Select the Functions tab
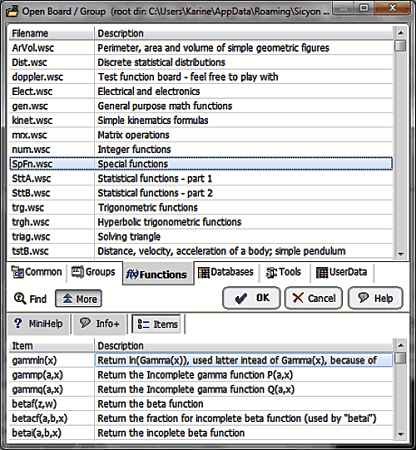The height and width of the screenshot is (450, 416). click(x=157, y=274)
